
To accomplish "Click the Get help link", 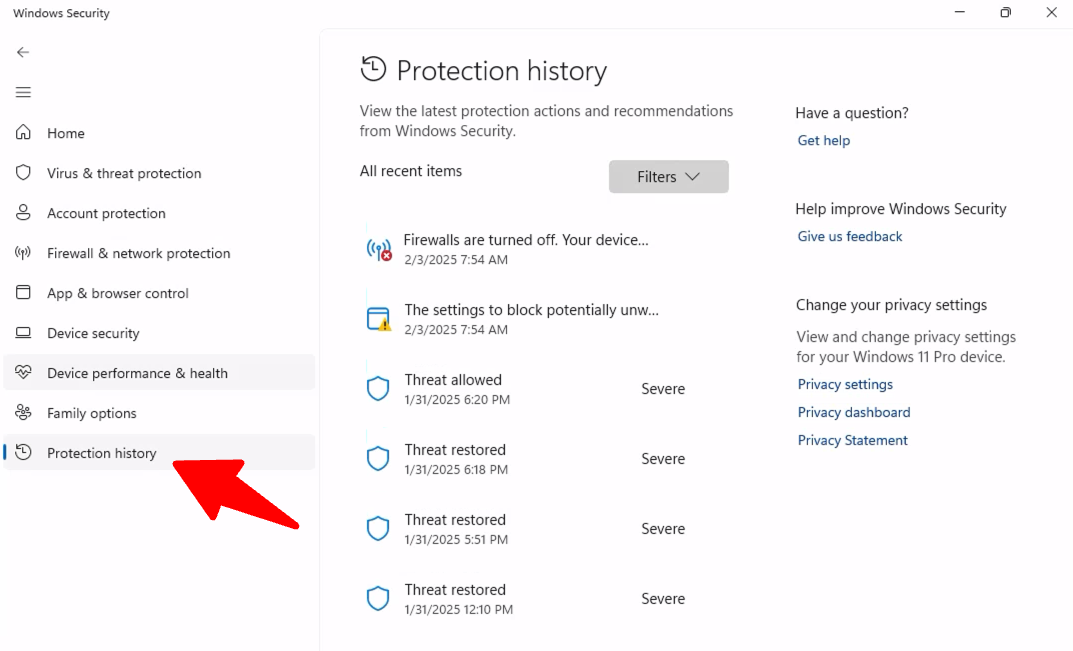I will [x=823, y=140].
